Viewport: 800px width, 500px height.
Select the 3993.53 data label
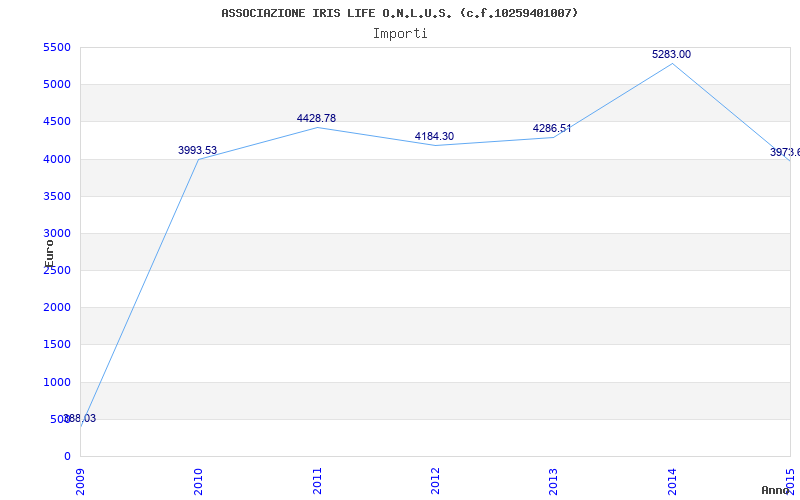pyautogui.click(x=197, y=151)
